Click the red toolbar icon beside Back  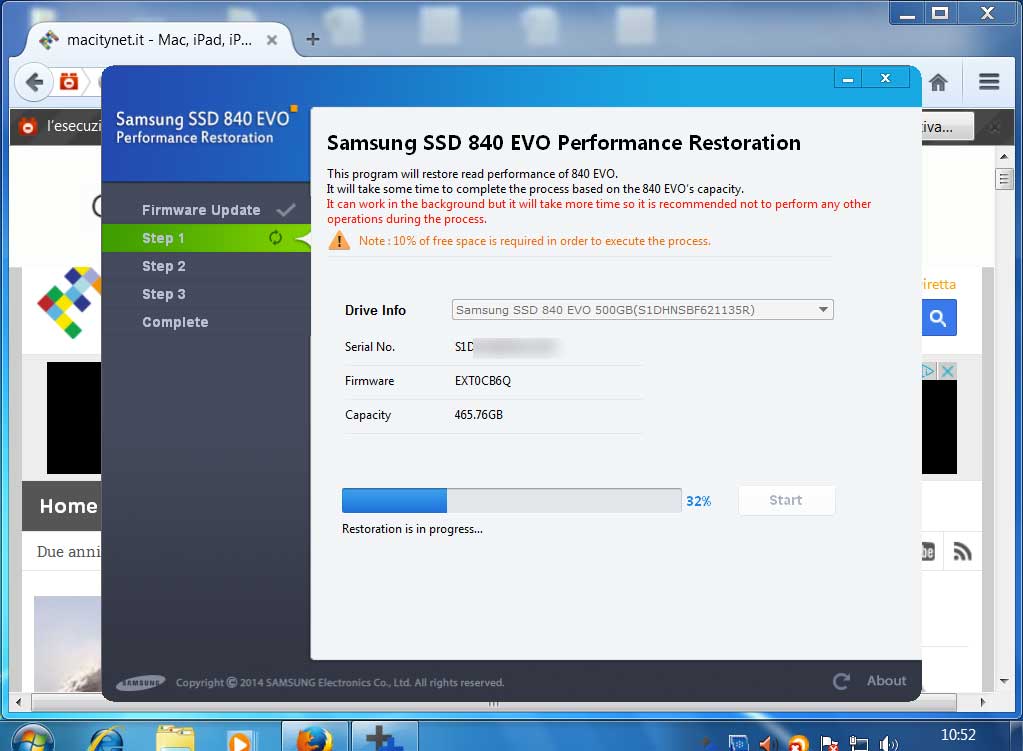point(69,82)
